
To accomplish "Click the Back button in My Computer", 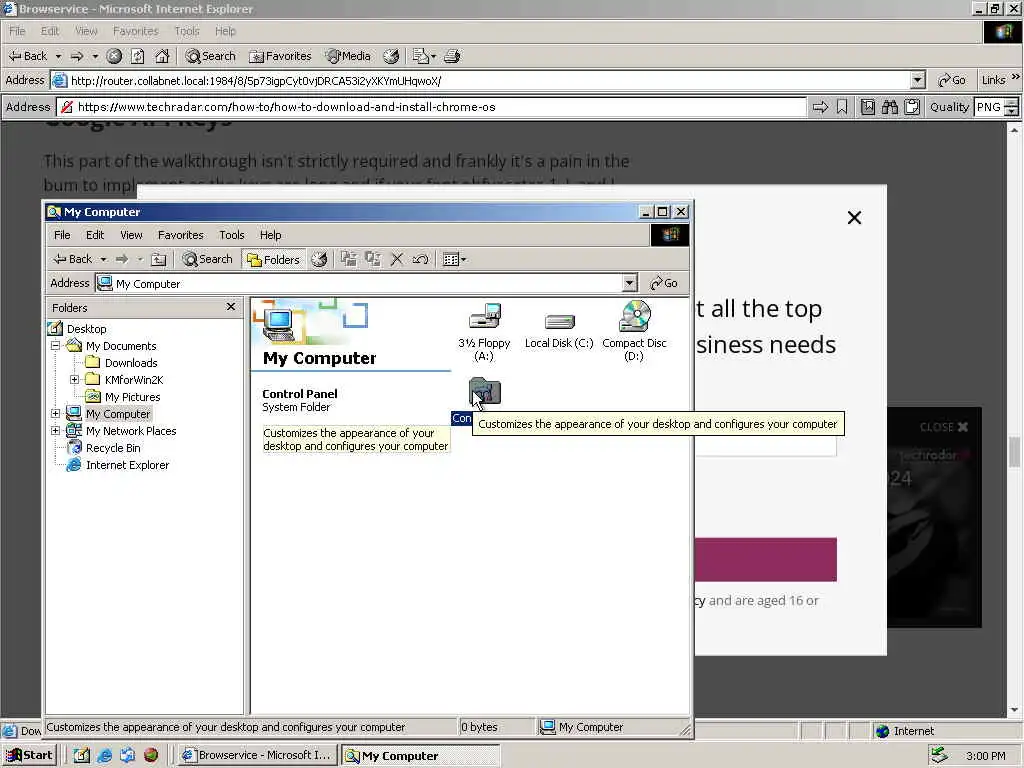I will pos(72,259).
